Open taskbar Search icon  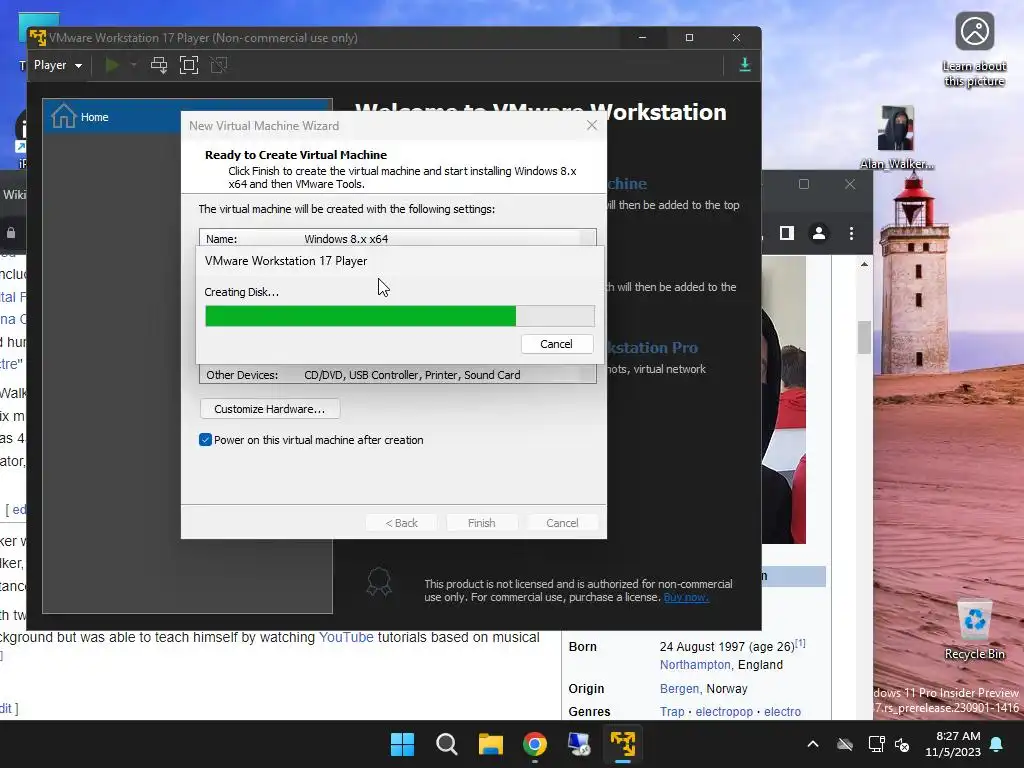pos(447,744)
